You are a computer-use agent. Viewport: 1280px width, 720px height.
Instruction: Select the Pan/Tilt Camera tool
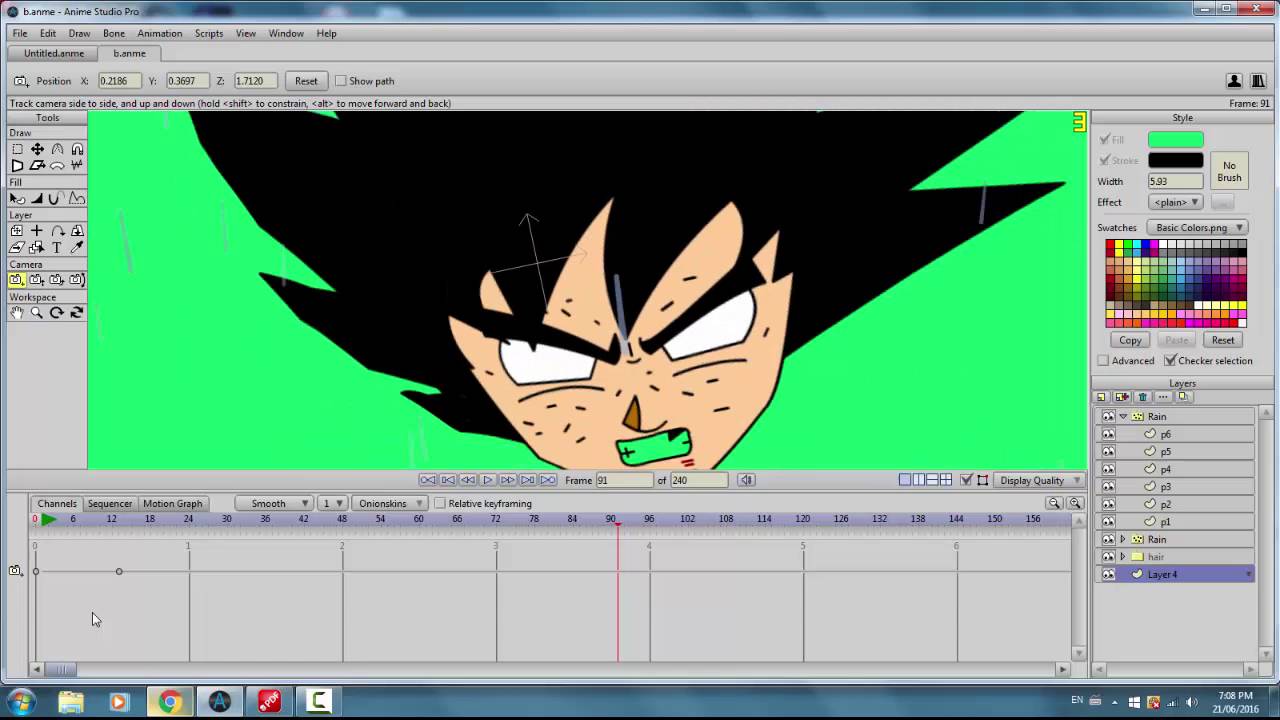coord(77,280)
